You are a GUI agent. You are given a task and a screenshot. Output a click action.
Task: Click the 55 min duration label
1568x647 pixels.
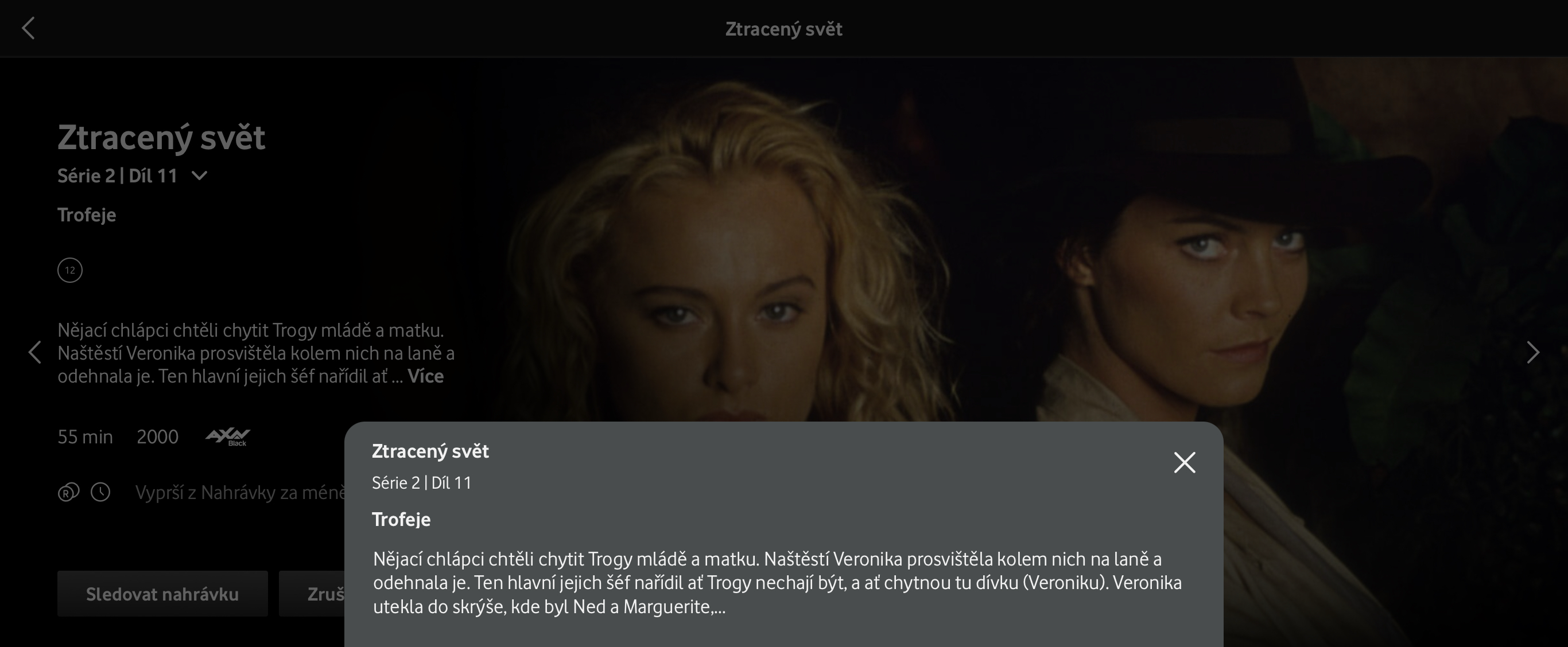[x=85, y=436]
